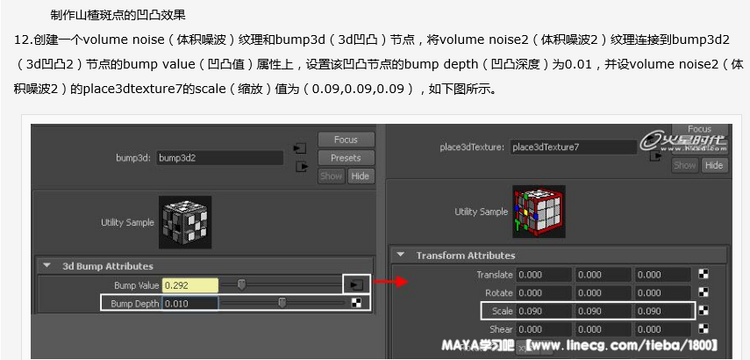Collapse the 3d Bump Attributes section
The image size is (750, 360).
click(46, 266)
